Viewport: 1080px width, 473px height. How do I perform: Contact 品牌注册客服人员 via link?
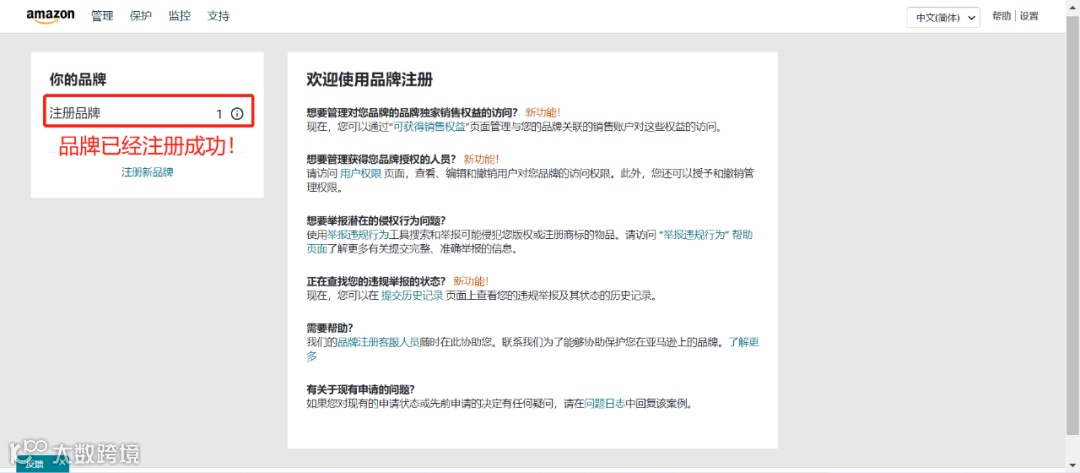point(379,342)
